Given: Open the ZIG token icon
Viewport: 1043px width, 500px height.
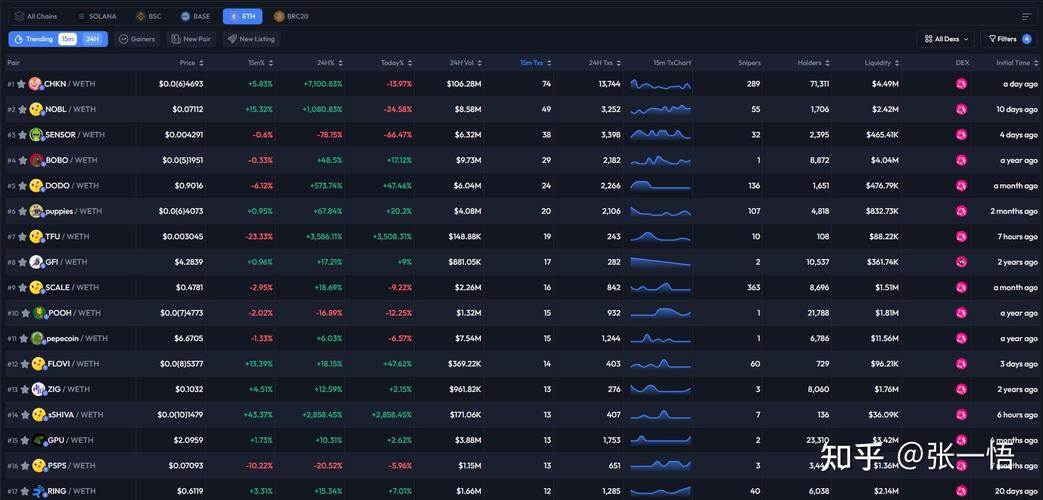Looking at the screenshot, I should pos(39,390).
